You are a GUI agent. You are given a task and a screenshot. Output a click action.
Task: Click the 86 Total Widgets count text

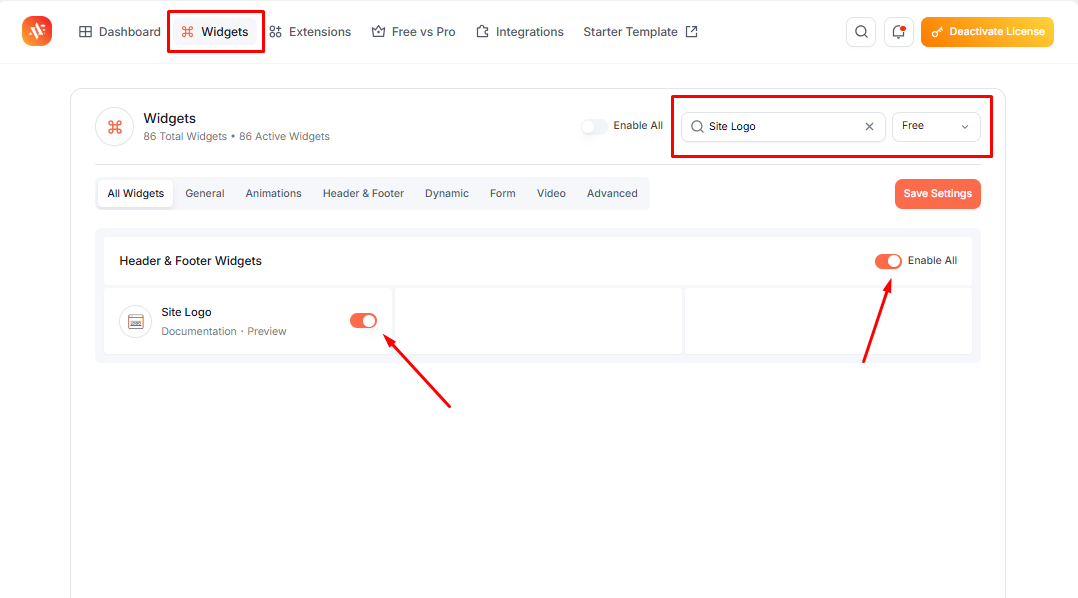185,137
